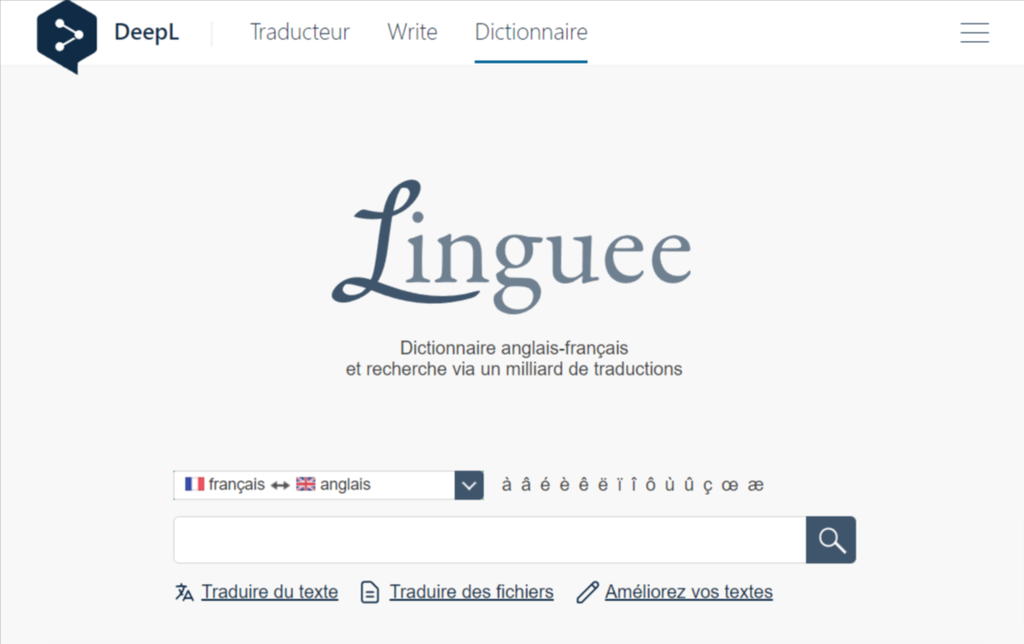Open the Traduire des fichiers link
1024x644 pixels.
coord(471,591)
